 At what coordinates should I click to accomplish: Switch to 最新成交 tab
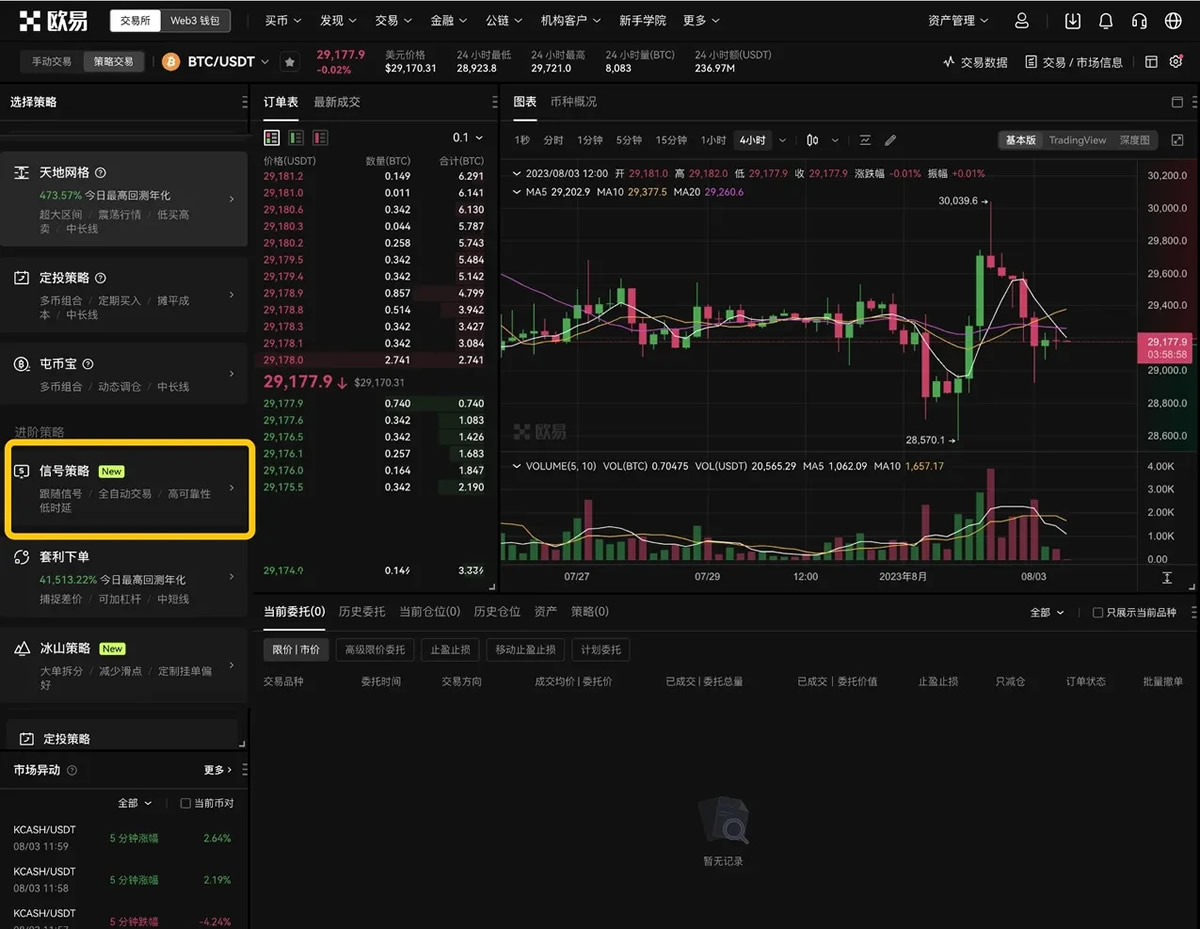coord(337,102)
